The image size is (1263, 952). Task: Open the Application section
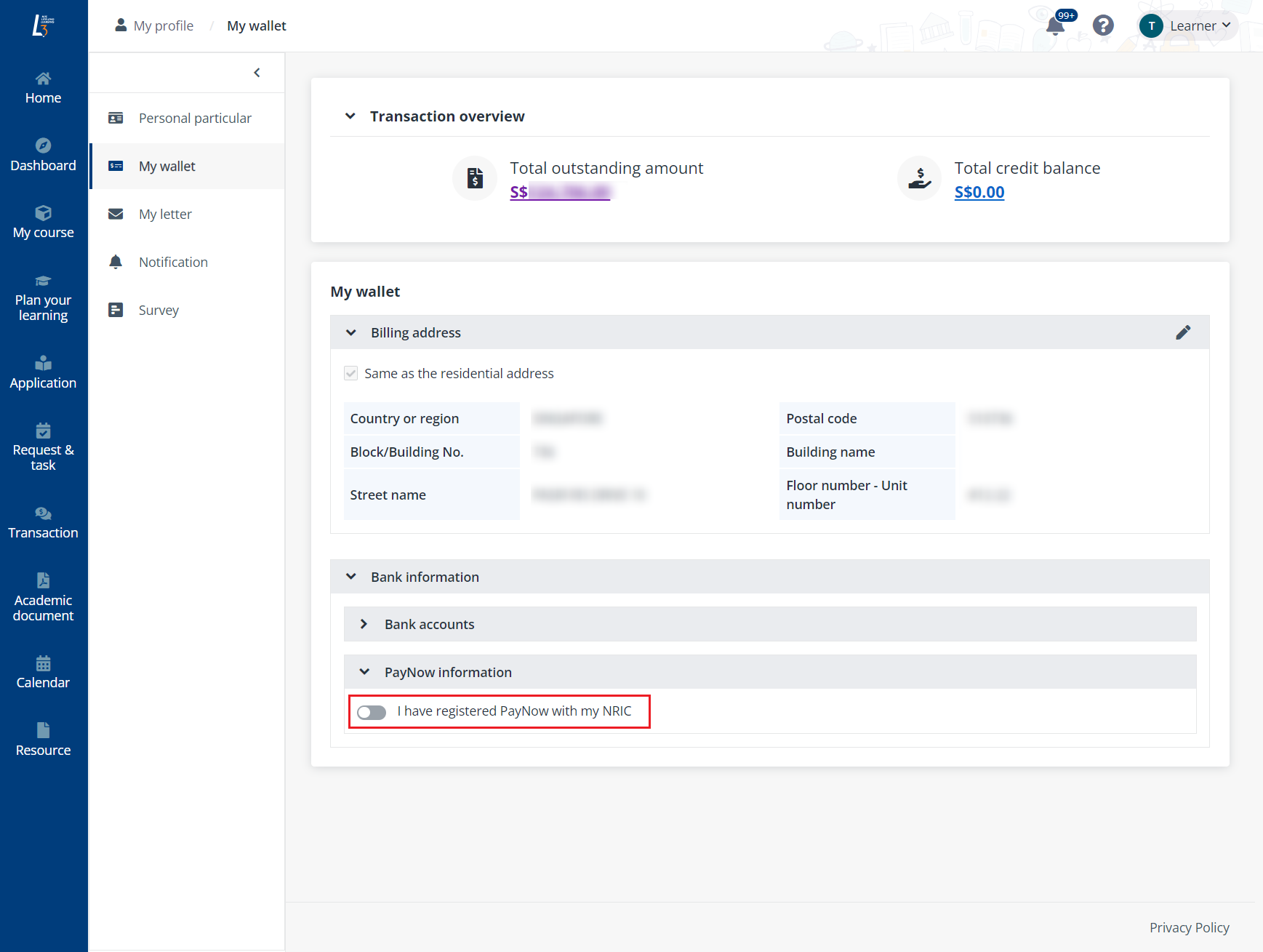[43, 373]
